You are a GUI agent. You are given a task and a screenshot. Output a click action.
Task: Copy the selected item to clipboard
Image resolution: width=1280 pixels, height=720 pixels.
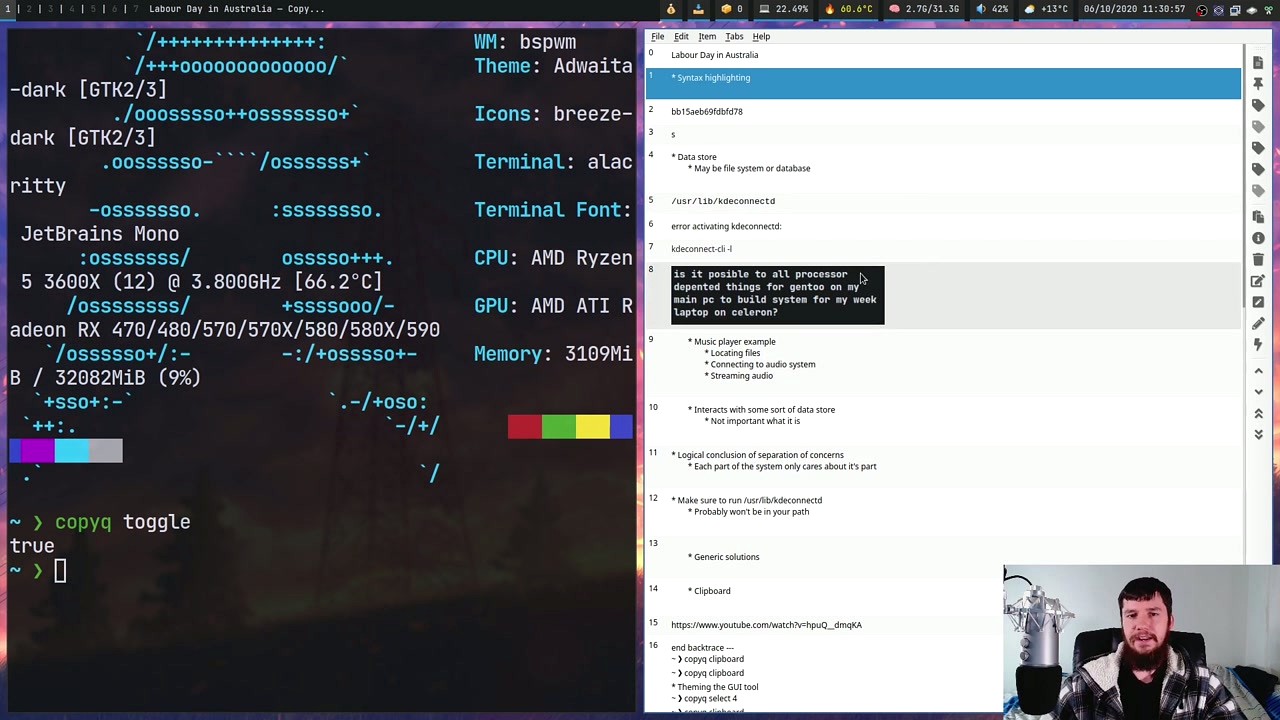coord(1258,217)
